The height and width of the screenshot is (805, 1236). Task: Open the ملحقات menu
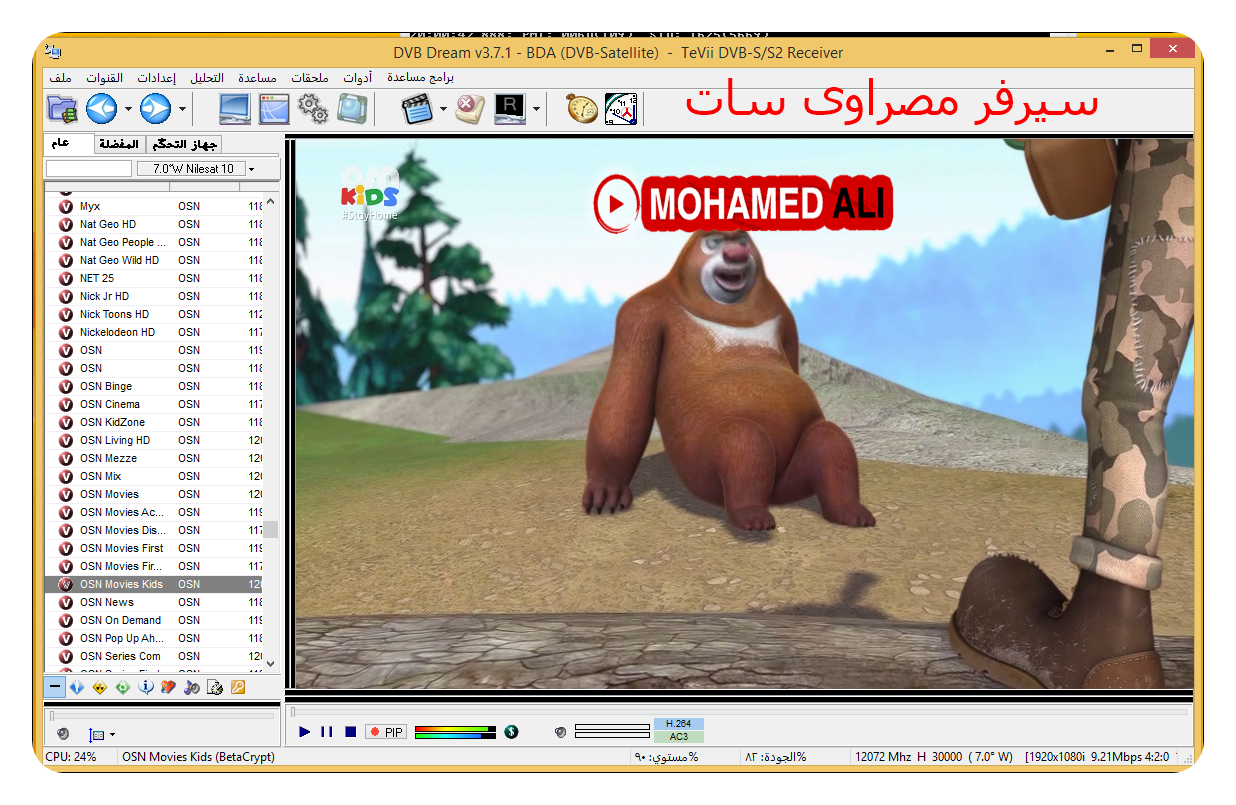[311, 77]
